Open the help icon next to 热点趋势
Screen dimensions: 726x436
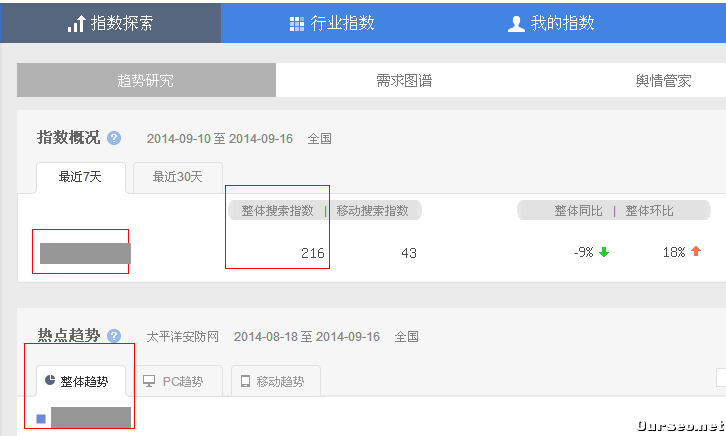114,336
